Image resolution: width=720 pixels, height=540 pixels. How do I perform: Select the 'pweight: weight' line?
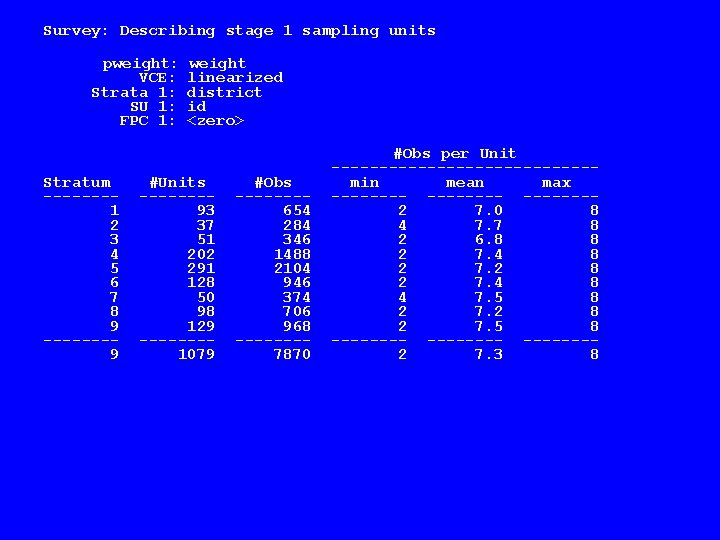tap(174, 63)
